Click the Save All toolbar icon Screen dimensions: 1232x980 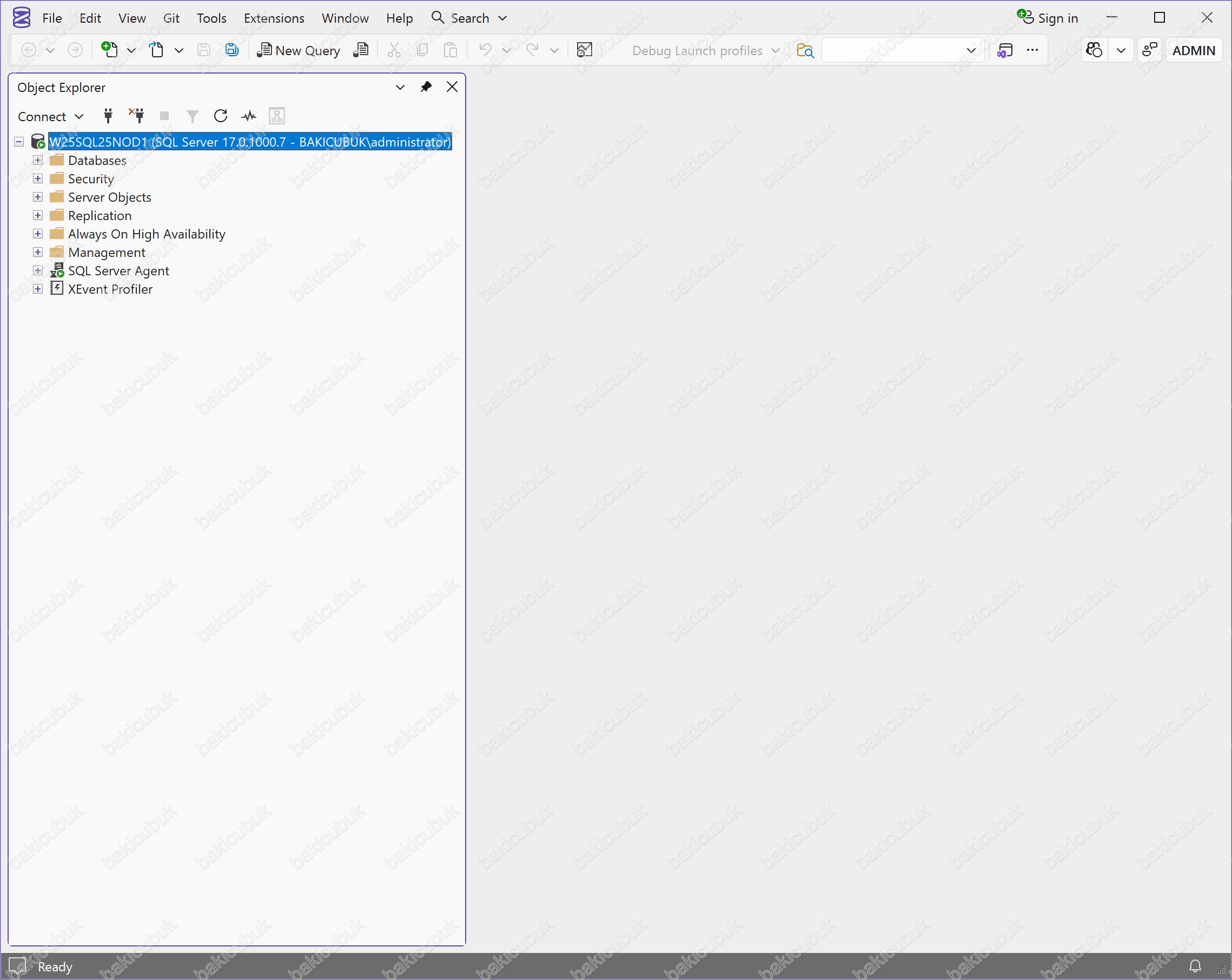pos(231,50)
